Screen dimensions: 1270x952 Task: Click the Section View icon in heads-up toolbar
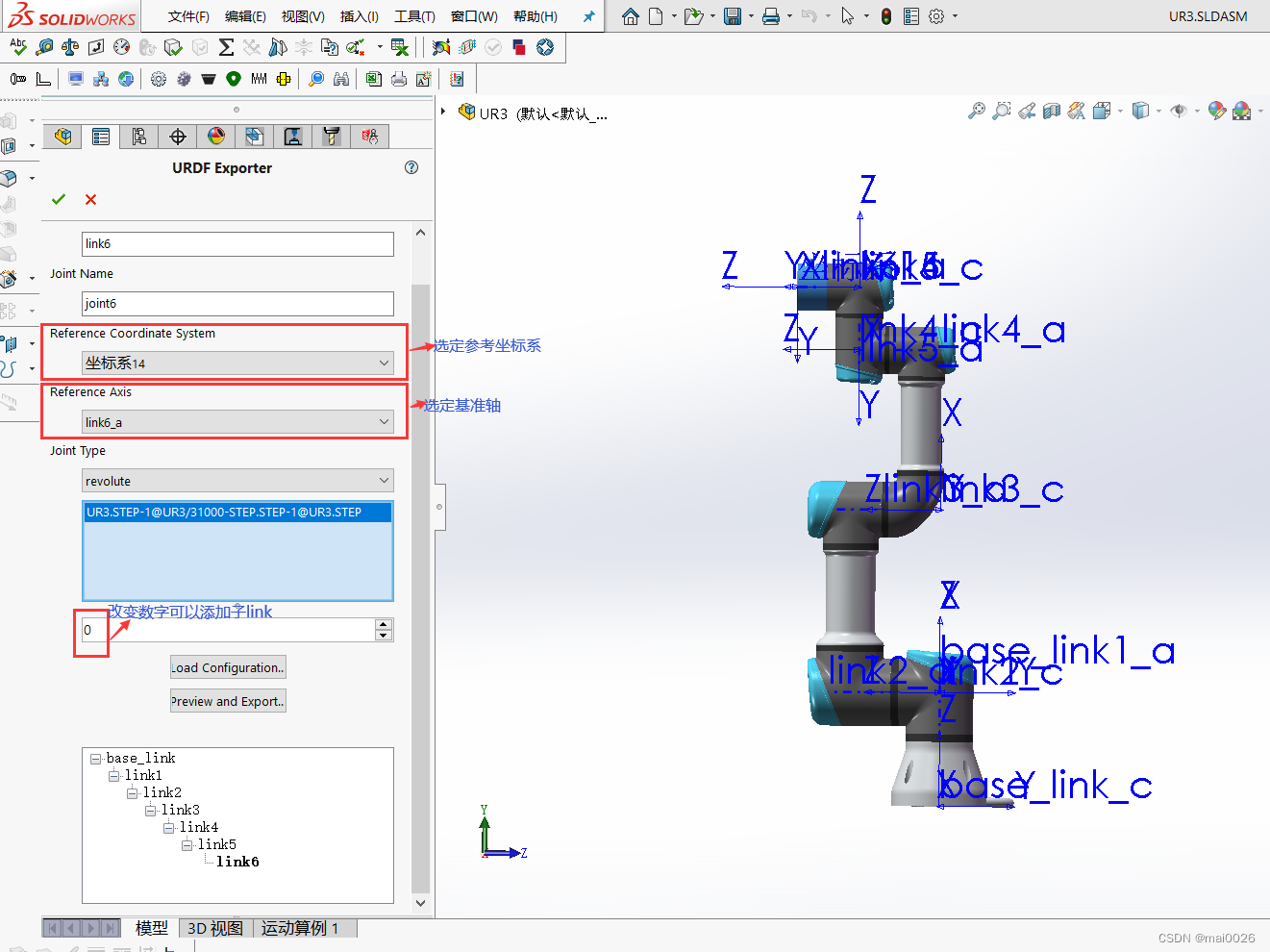click(x=1050, y=112)
